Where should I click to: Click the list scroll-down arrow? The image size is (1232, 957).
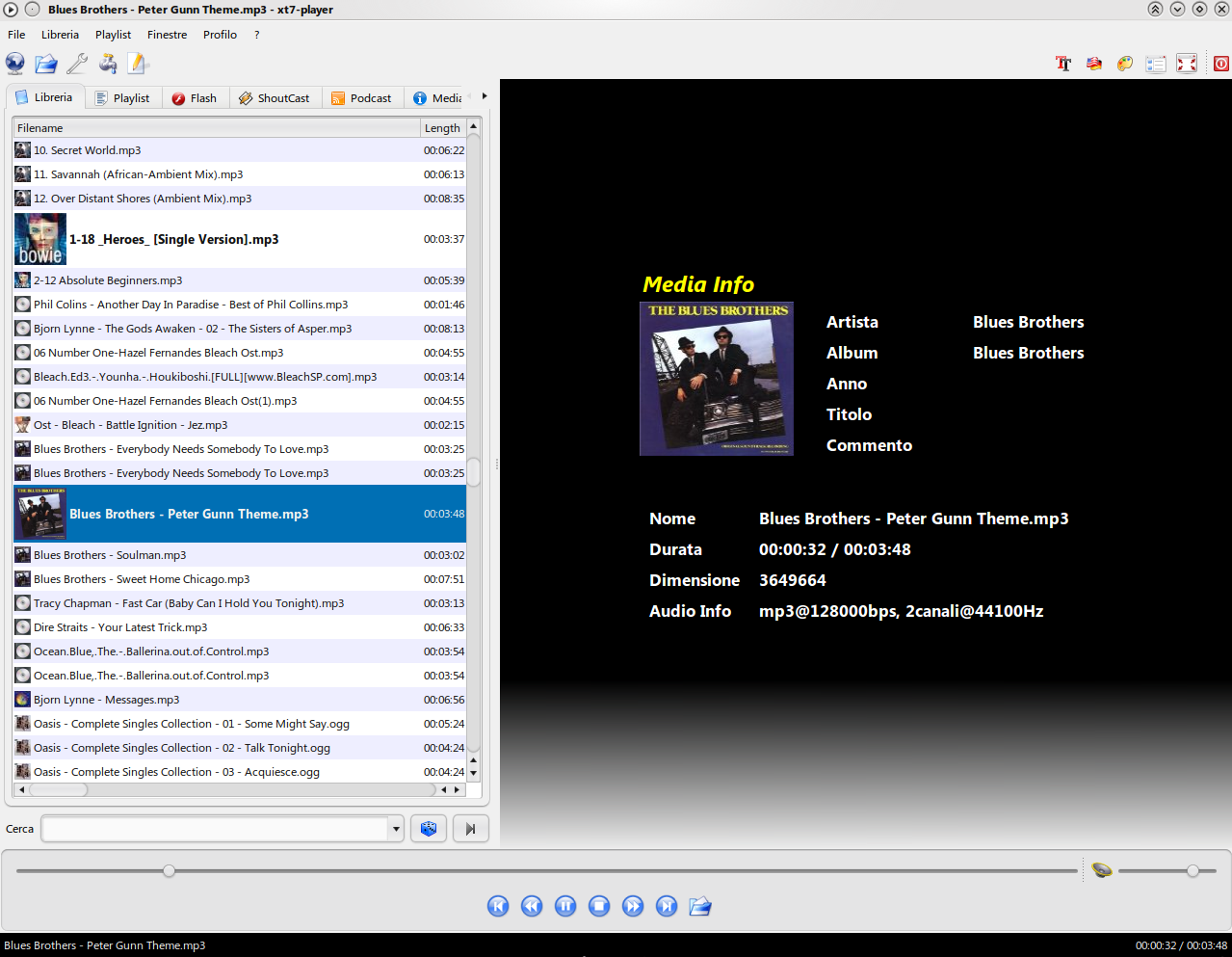[x=474, y=773]
